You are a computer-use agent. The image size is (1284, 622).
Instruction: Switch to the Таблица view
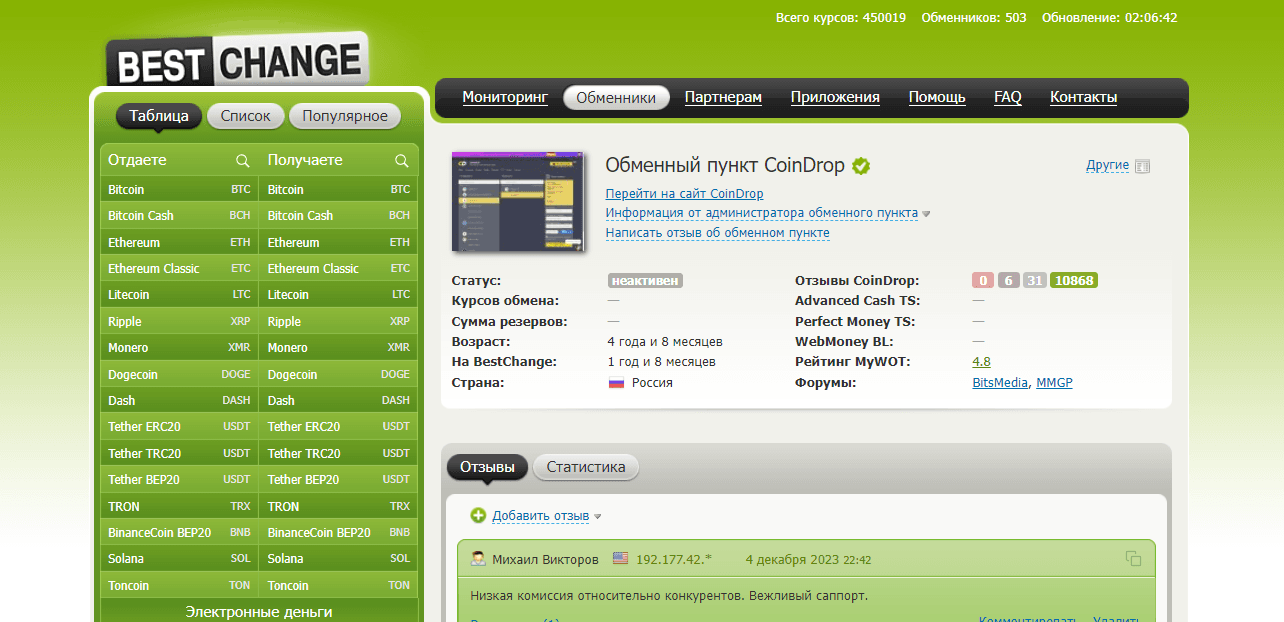[159, 116]
